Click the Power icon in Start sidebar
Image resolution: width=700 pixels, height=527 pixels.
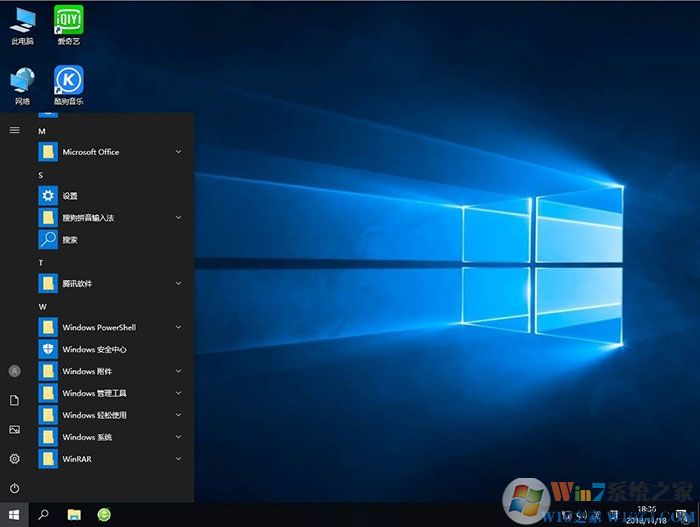tap(14, 488)
